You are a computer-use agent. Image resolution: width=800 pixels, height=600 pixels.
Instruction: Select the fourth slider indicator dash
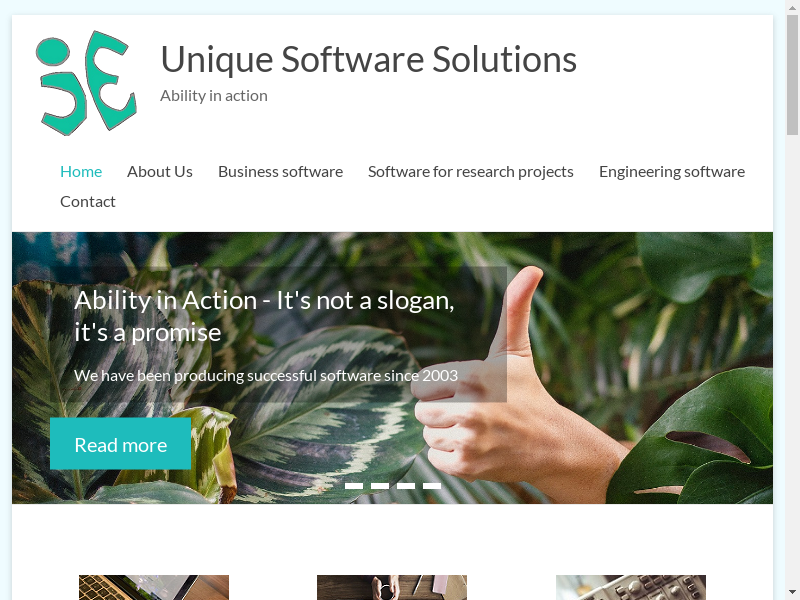[432, 486]
